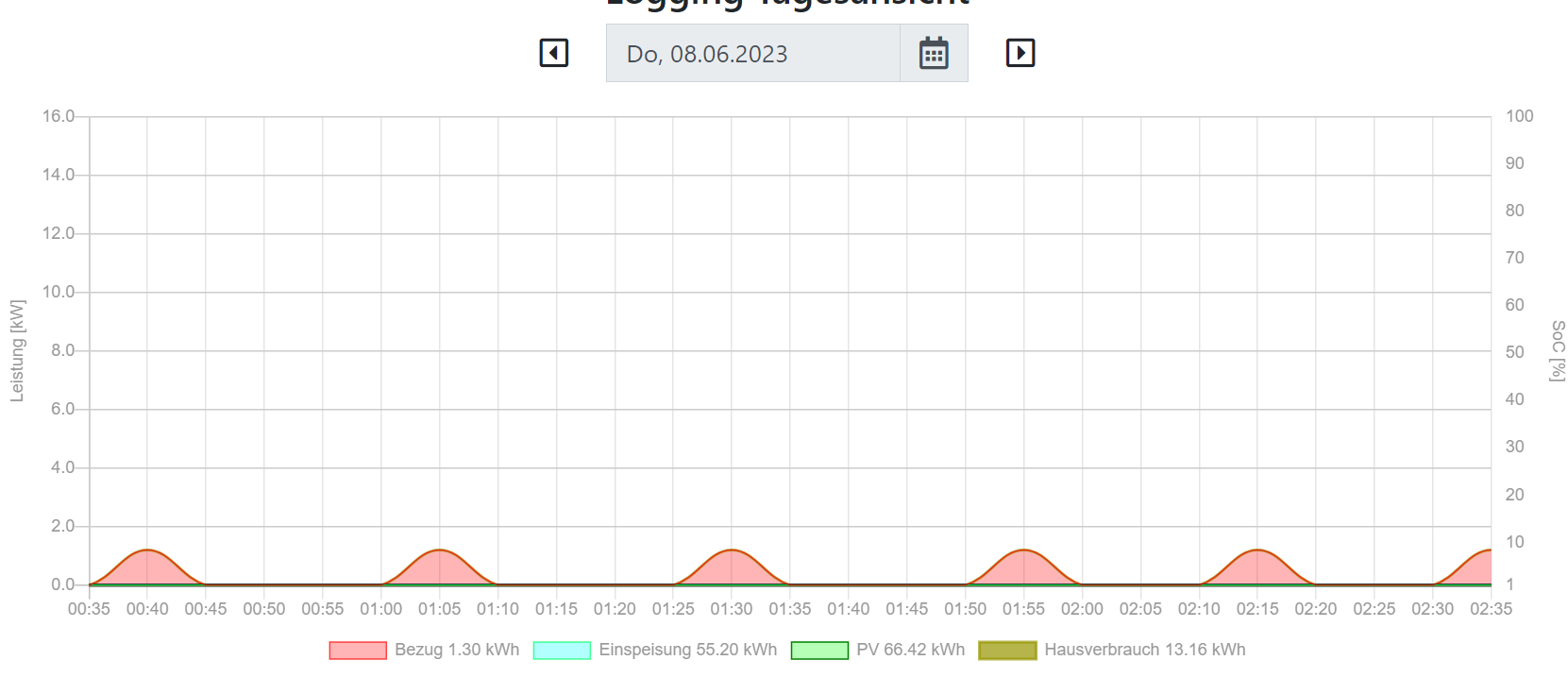1568x677 pixels.
Task: Click legend label PV 66.42 kWh
Action: click(x=911, y=650)
